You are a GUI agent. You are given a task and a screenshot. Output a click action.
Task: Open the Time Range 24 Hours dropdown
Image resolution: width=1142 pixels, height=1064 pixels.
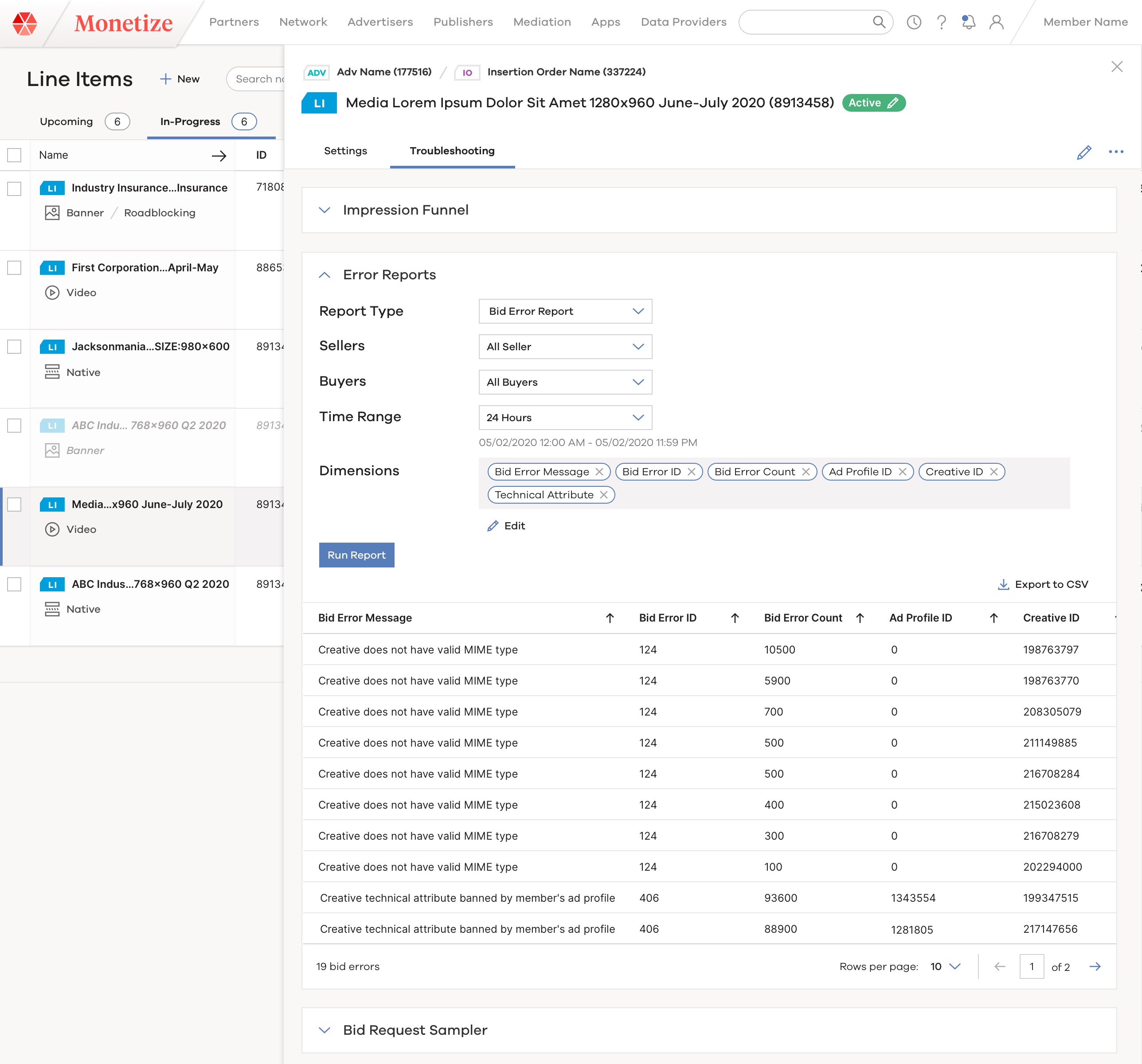pyautogui.click(x=565, y=418)
